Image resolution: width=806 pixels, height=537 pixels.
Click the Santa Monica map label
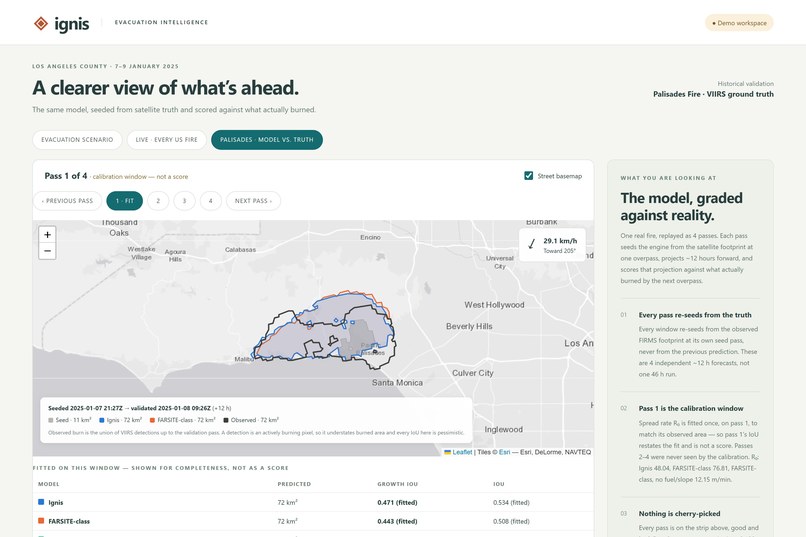point(397,383)
